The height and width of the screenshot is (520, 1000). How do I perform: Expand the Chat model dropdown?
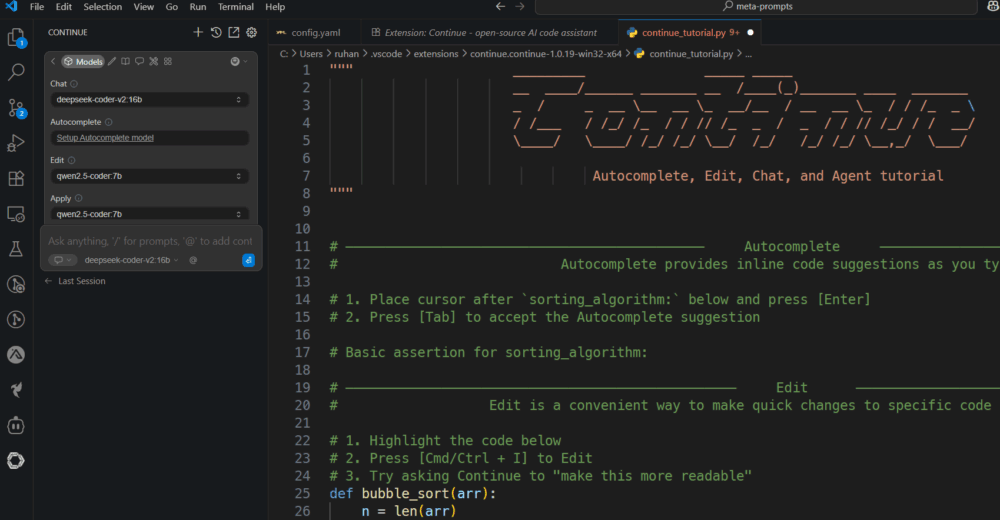(149, 100)
